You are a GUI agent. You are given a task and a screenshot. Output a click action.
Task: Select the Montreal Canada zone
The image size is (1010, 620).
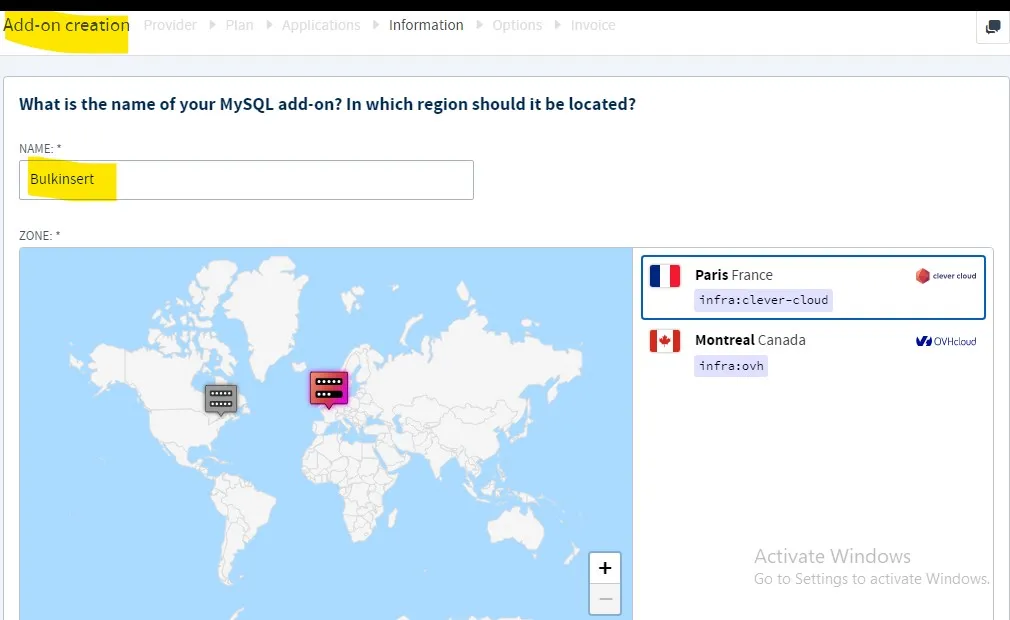pos(813,353)
